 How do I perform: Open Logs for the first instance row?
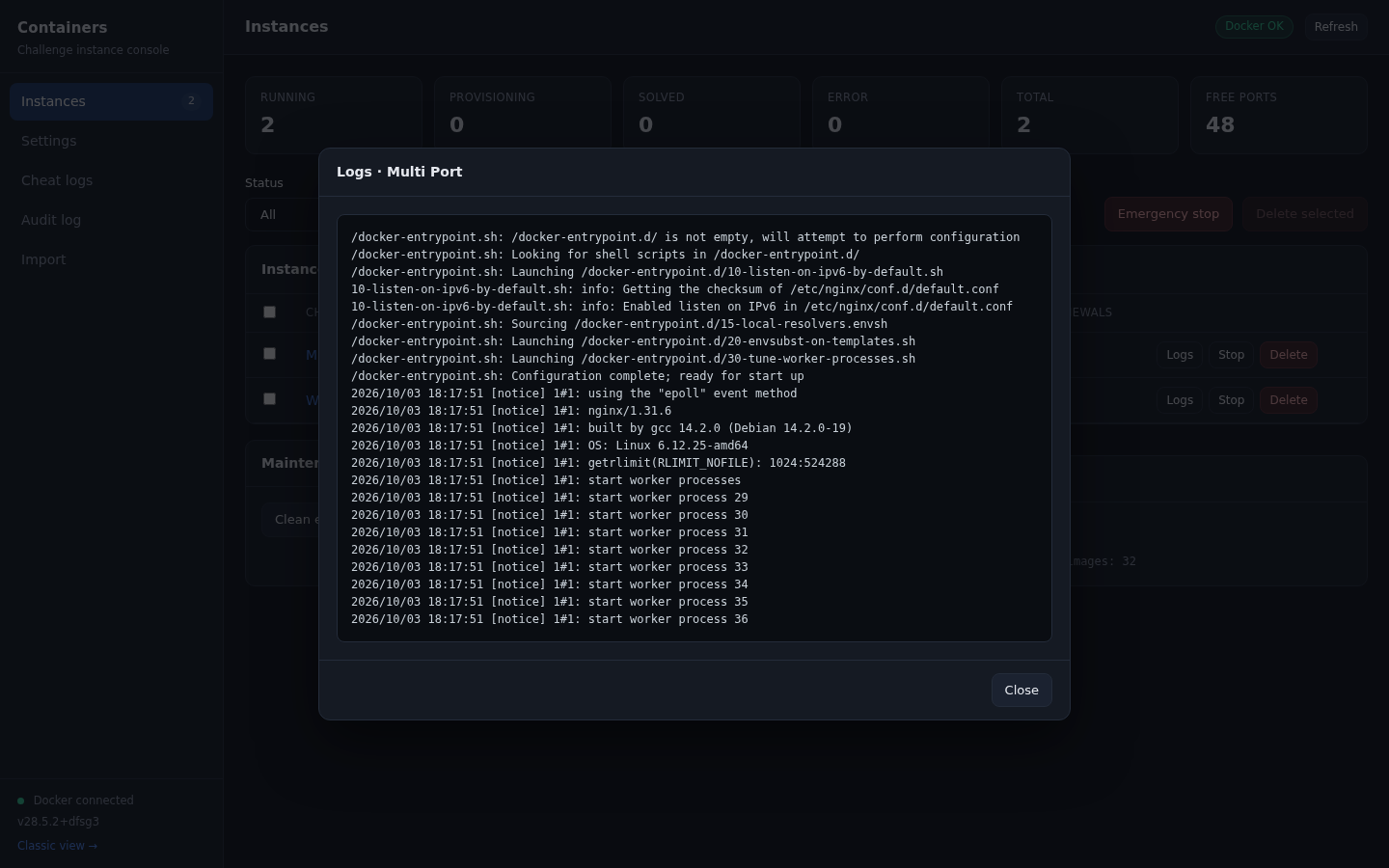click(1180, 355)
